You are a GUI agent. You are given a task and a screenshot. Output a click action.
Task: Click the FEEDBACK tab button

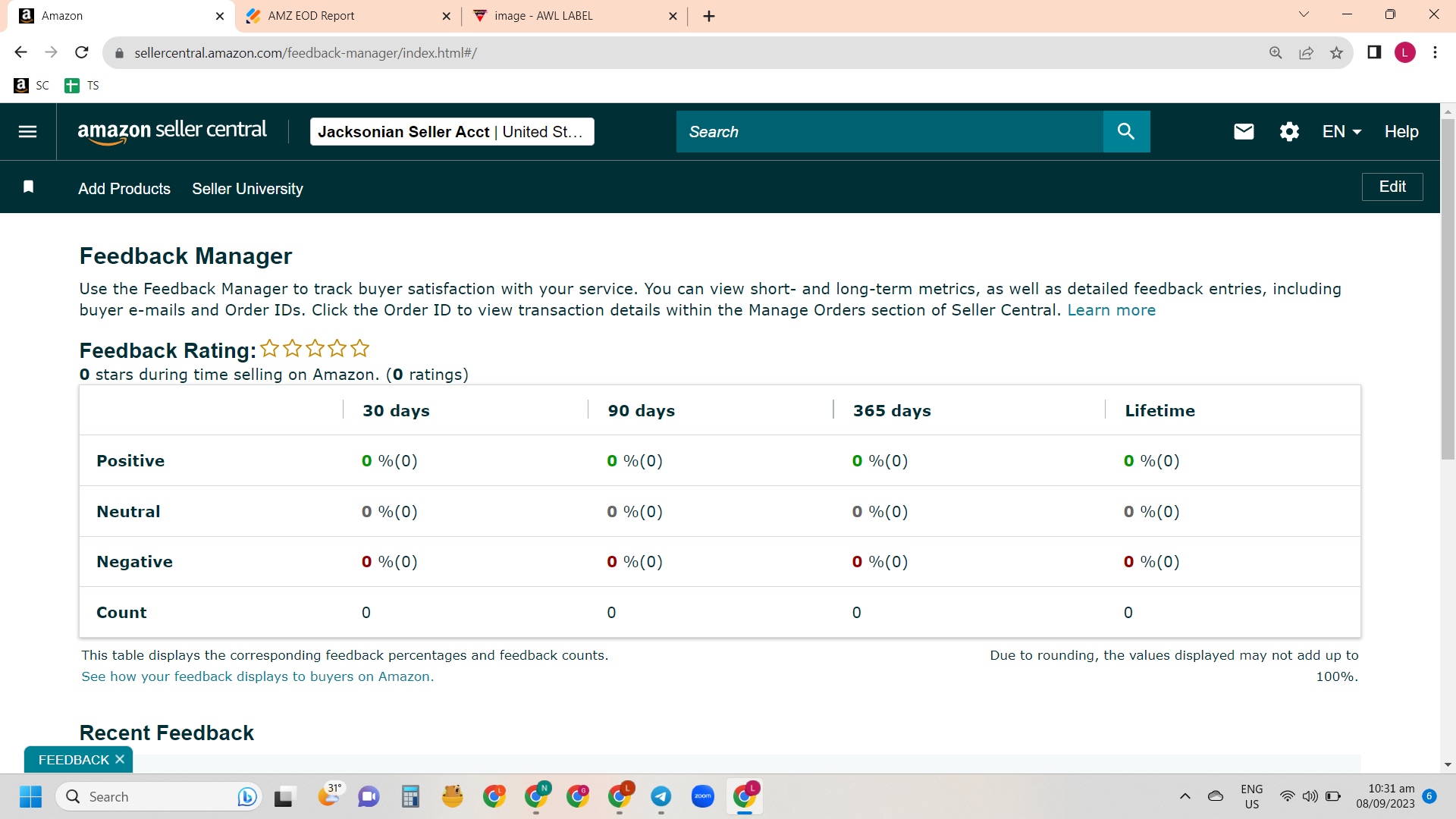click(74, 760)
